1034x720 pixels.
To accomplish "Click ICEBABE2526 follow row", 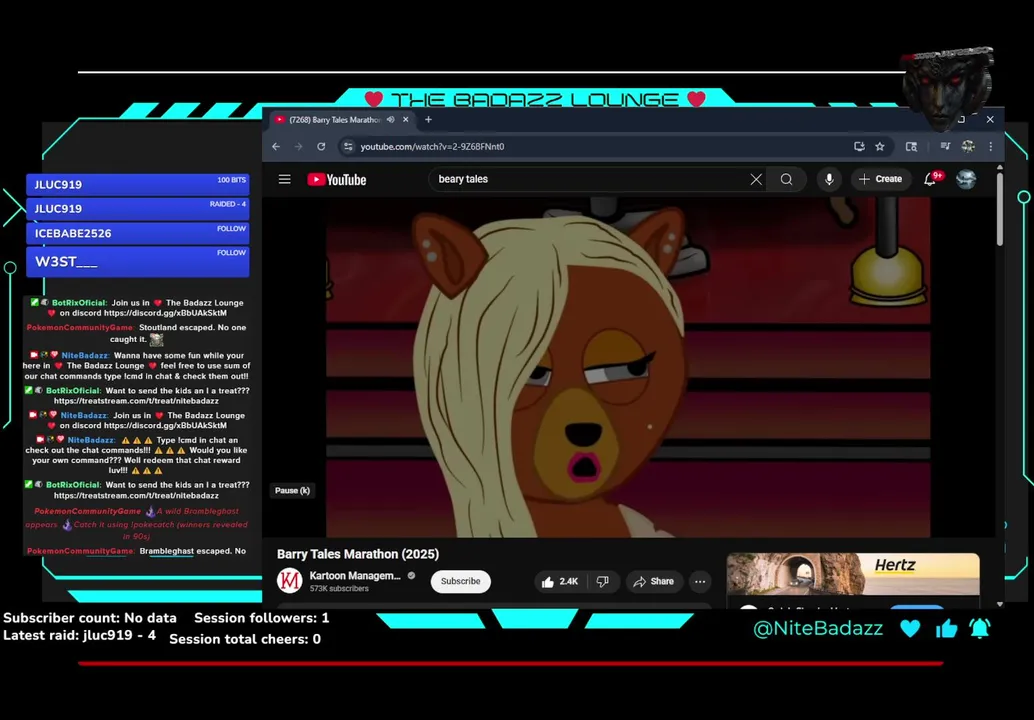I will click(137, 233).
